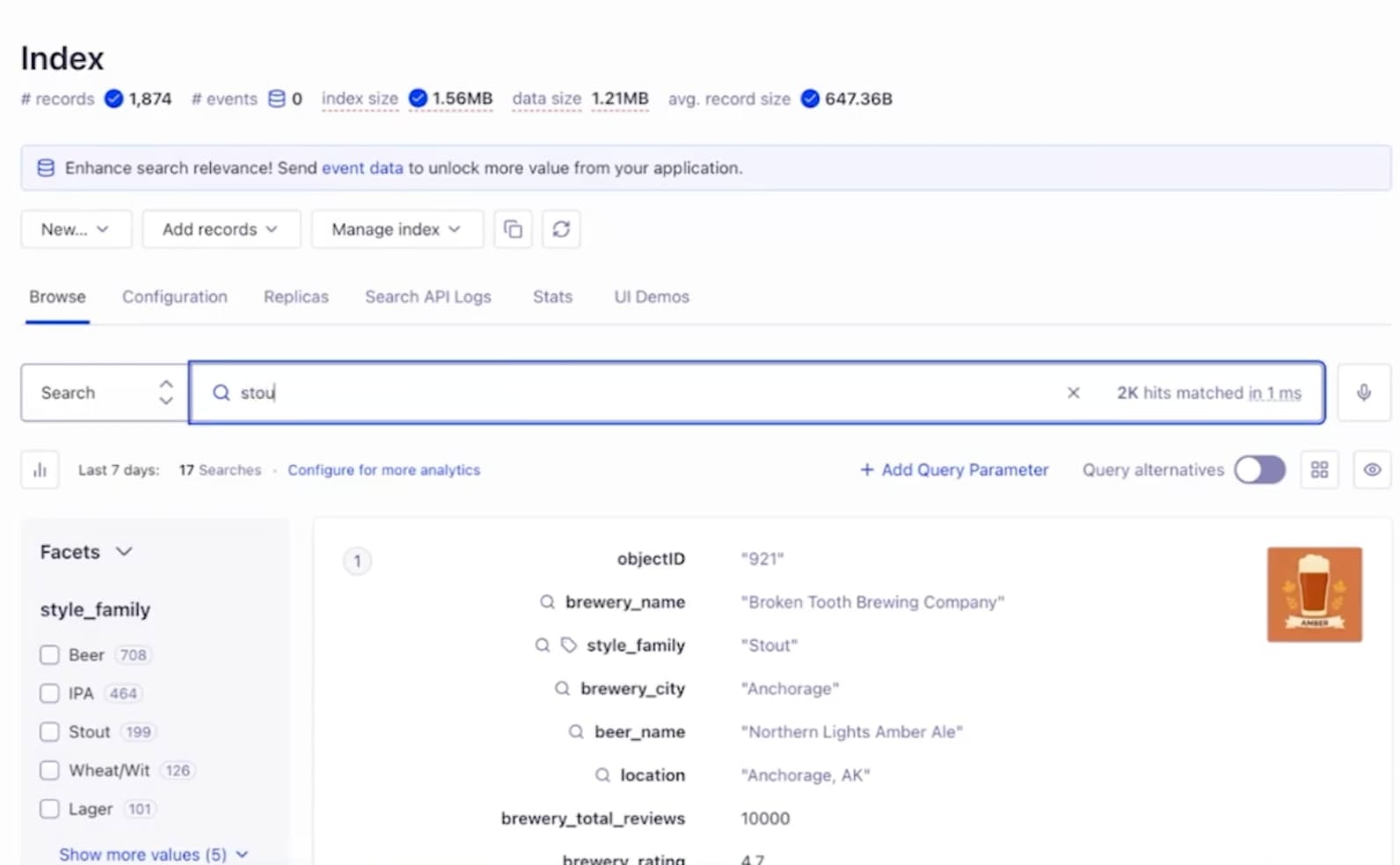The image size is (1400, 865).
Task: Click the copy index icon button
Action: pyautogui.click(x=513, y=229)
